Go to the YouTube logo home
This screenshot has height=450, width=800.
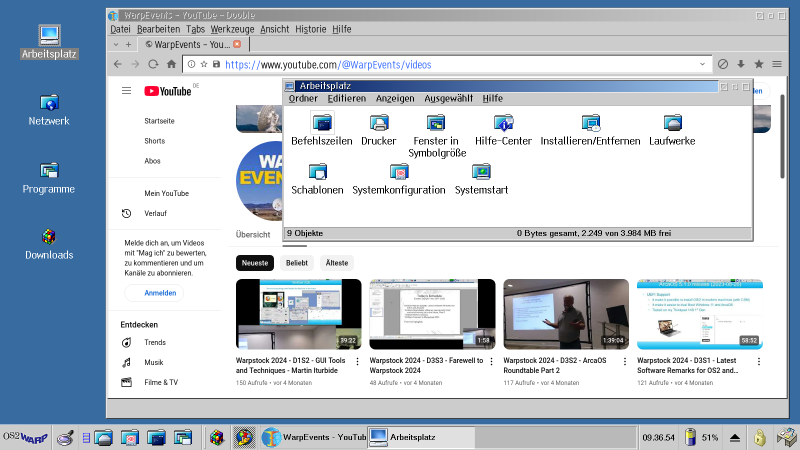pos(168,91)
